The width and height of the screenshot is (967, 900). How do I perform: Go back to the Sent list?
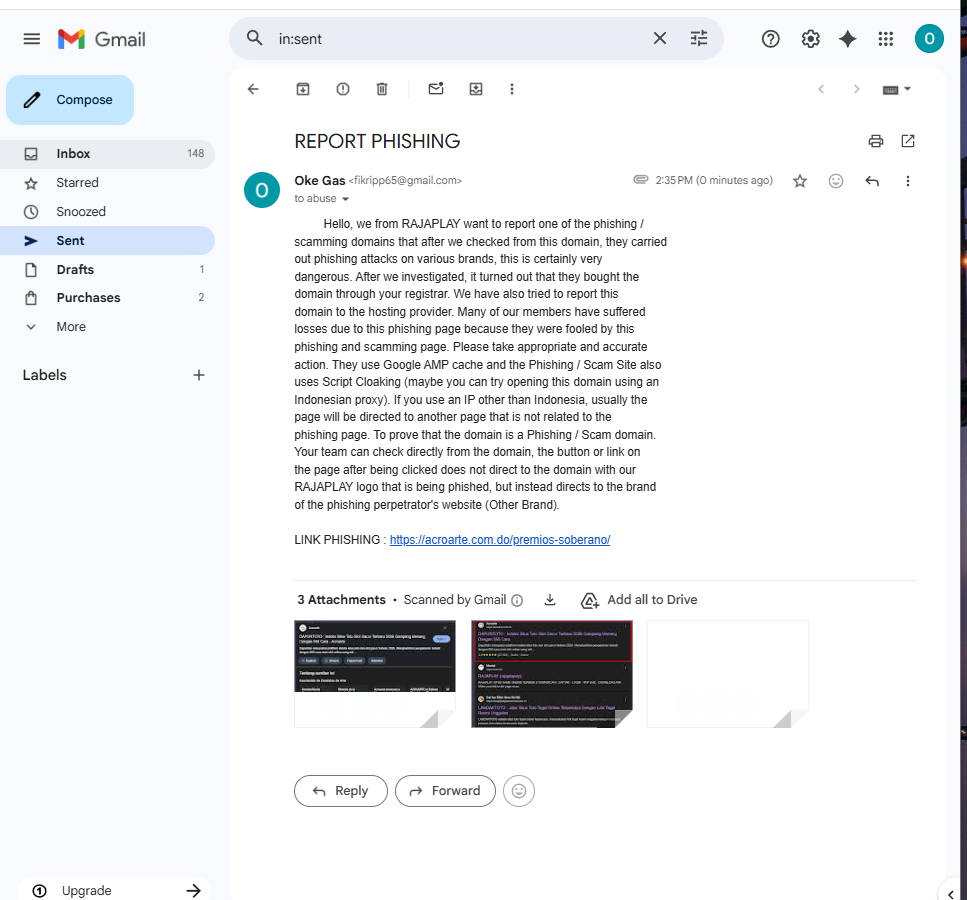point(253,89)
